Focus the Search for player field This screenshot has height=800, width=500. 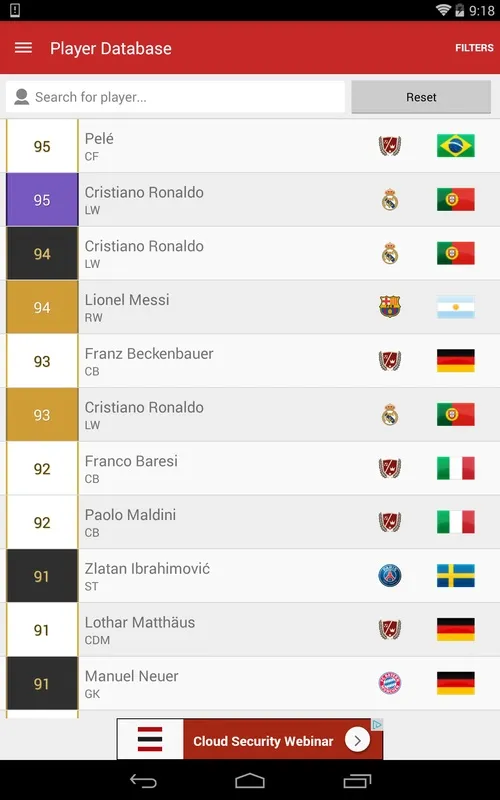[x=176, y=97]
